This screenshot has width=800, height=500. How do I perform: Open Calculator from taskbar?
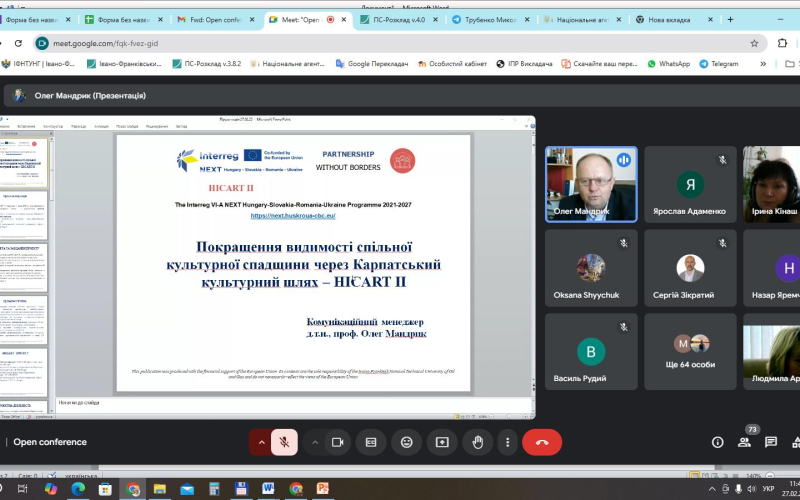(214, 489)
